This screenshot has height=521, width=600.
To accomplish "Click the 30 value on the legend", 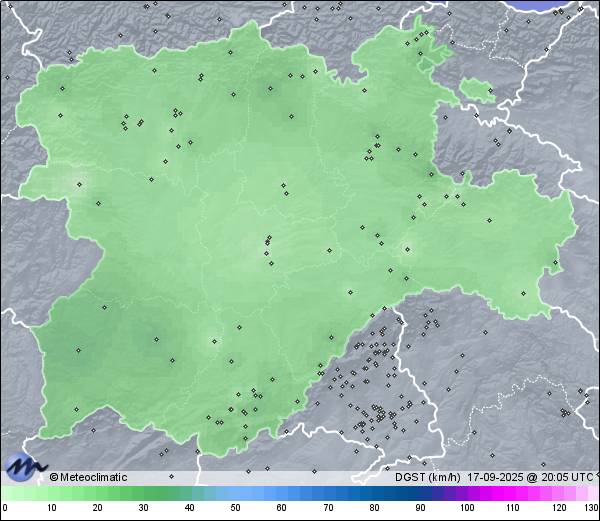I will 143,508.
